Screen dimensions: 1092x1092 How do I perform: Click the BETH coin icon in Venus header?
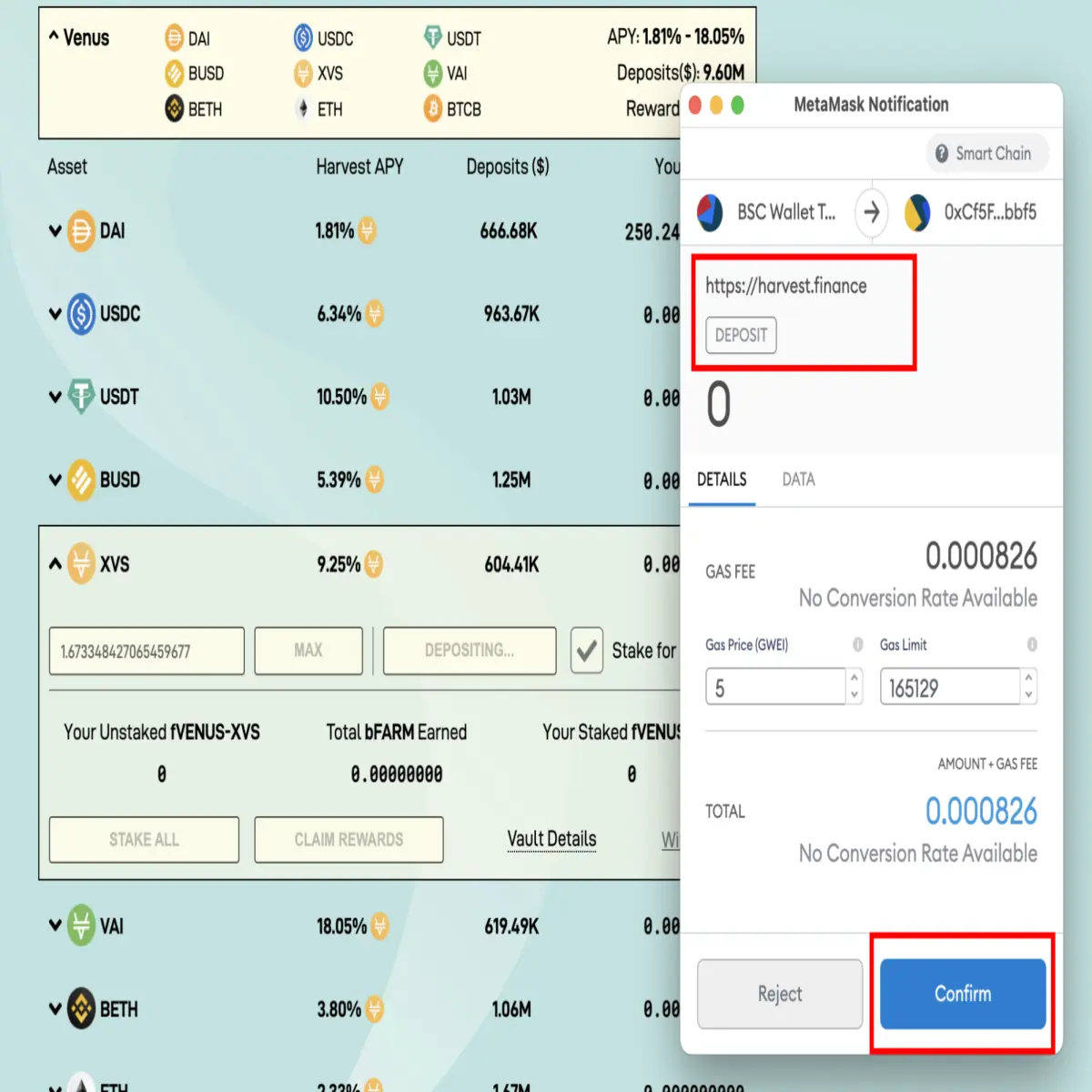tap(174, 109)
